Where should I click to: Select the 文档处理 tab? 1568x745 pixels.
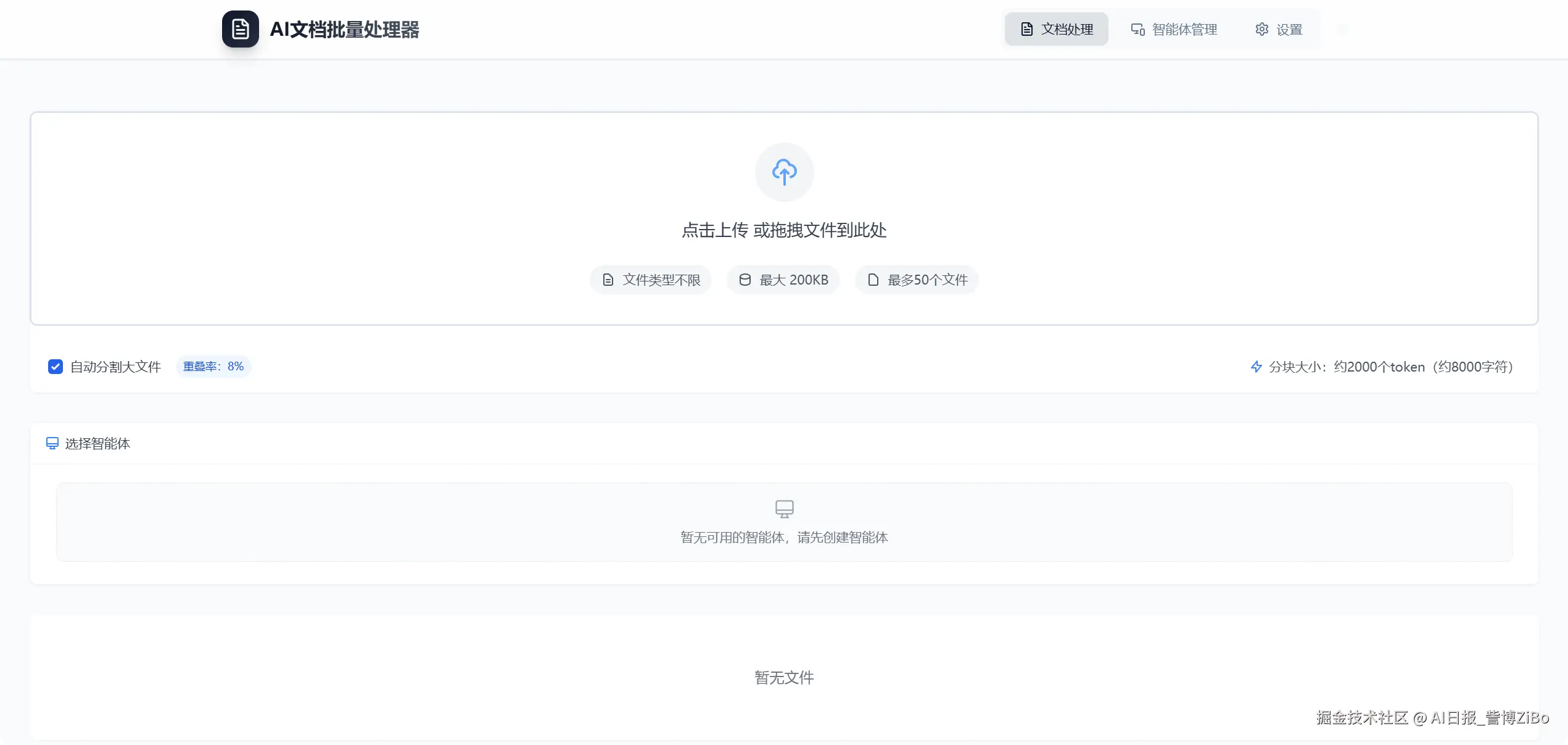point(1066,28)
